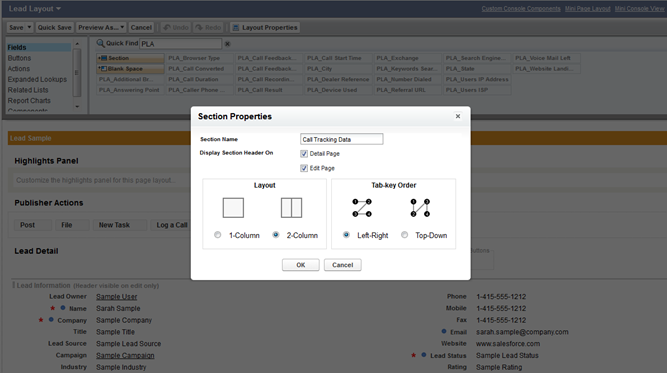Select the Fields palette category
This screenshot has height=373, width=667.
(39, 47)
